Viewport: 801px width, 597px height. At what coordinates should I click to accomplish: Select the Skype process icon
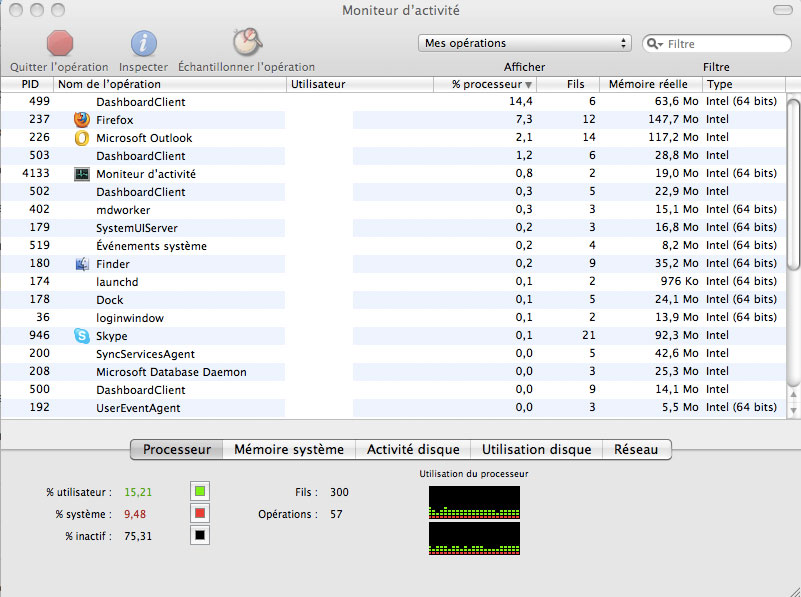tap(82, 336)
